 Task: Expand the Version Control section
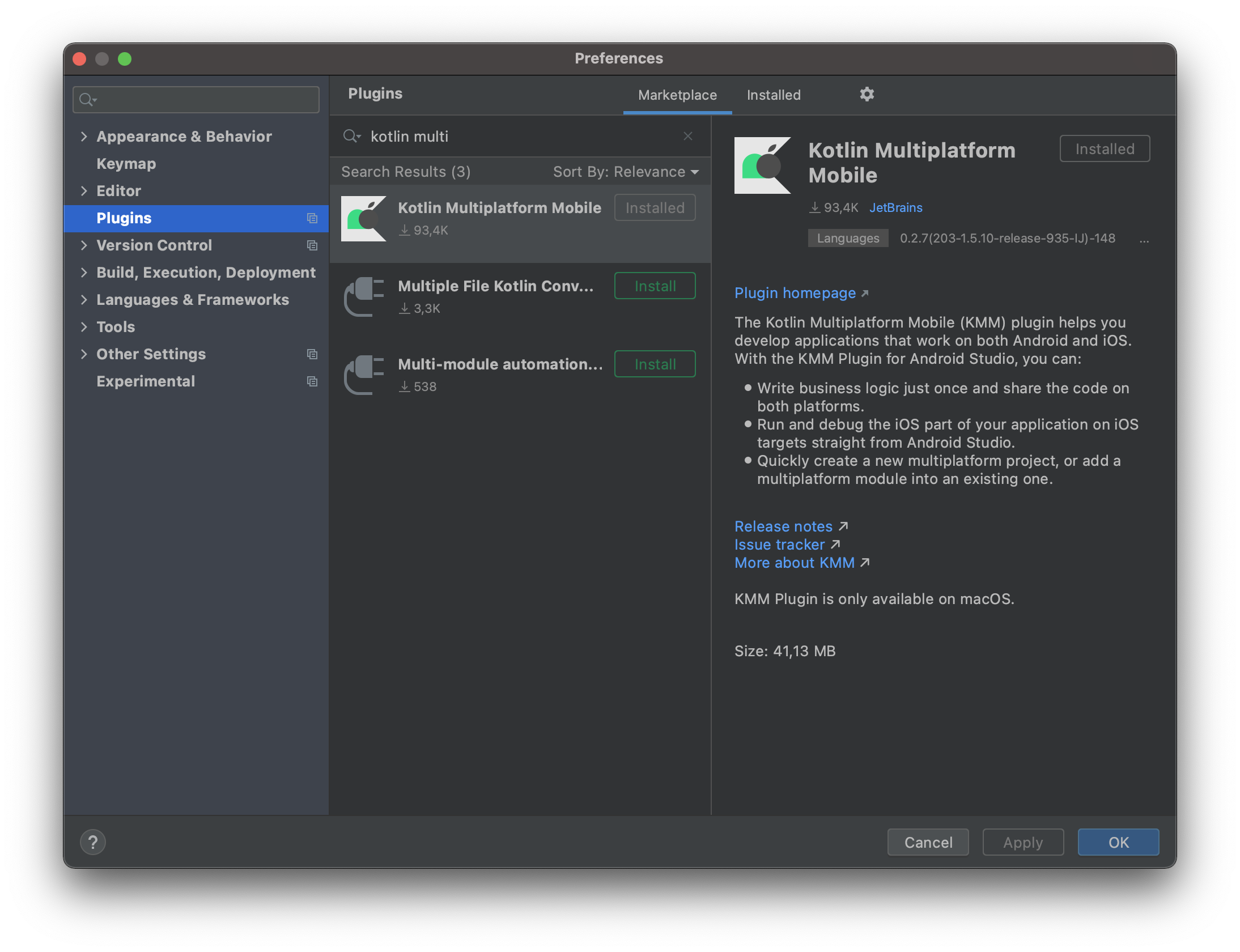84,245
